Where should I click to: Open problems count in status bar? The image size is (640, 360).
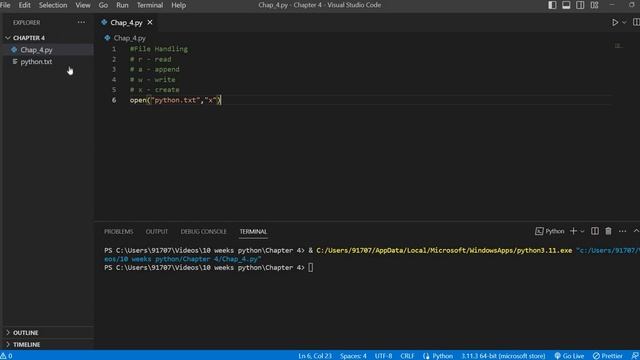pos(7,356)
